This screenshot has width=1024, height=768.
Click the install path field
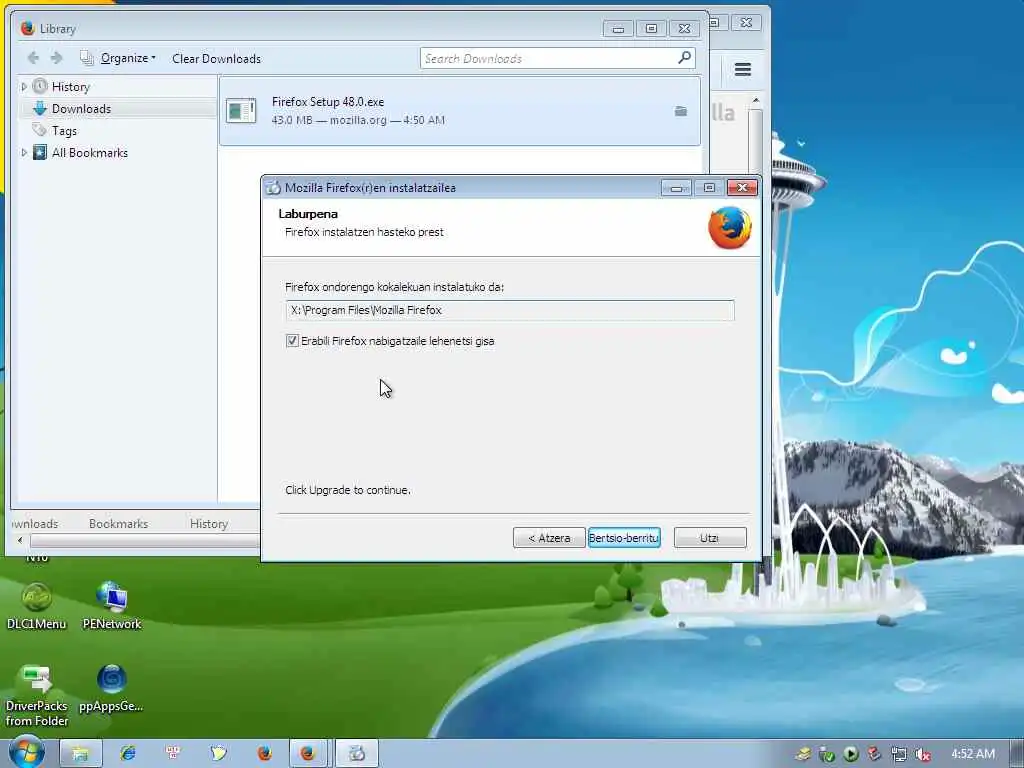[509, 310]
